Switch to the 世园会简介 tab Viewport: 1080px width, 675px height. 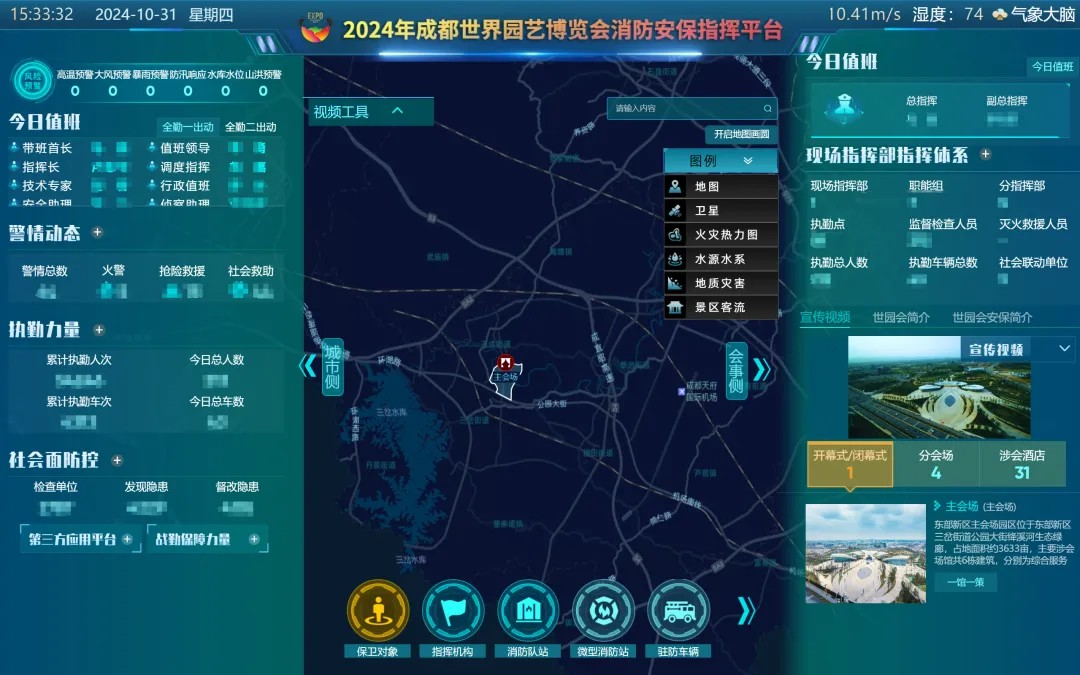[x=901, y=317]
